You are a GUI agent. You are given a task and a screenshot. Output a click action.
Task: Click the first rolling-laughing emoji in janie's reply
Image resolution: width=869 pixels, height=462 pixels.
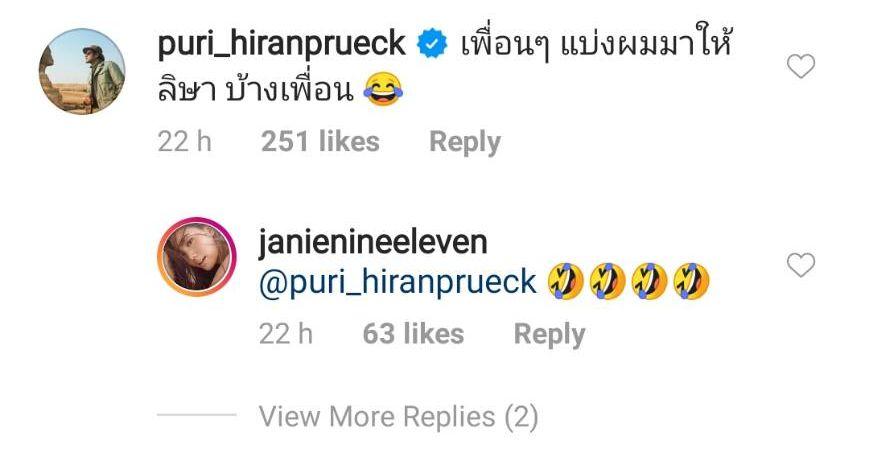click(566, 281)
